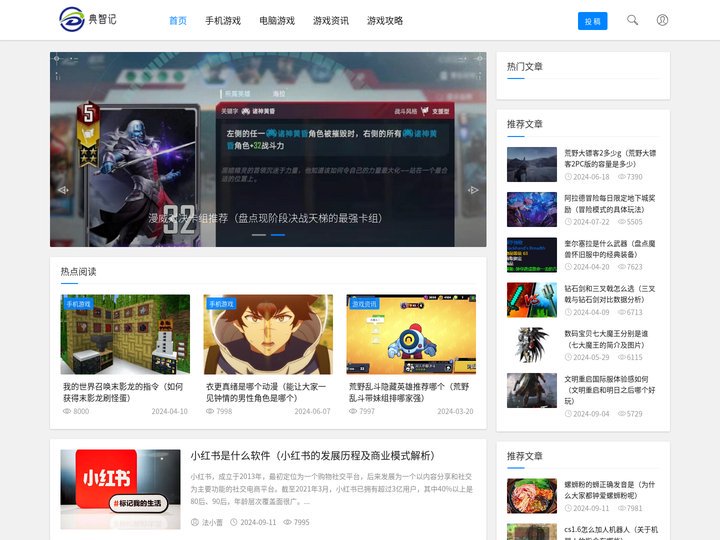Open the 数码宝贝 demon lord thumbnail
This screenshot has height=540, width=720.
tap(532, 345)
